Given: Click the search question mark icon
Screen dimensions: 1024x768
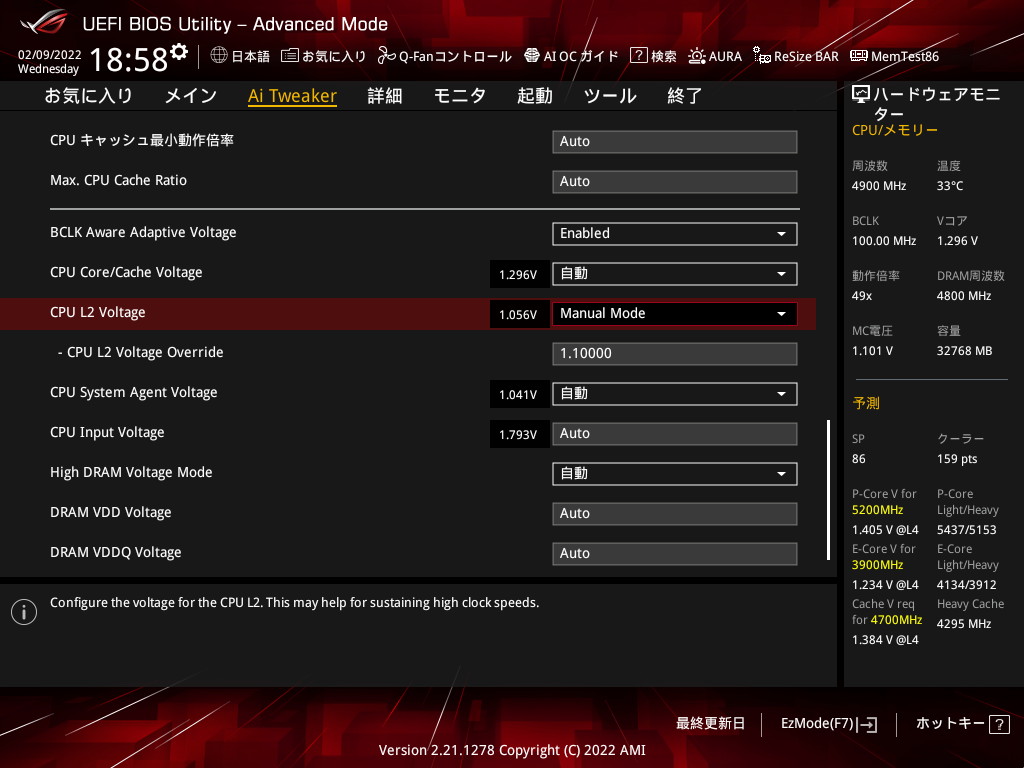Looking at the screenshot, I should coord(638,56).
